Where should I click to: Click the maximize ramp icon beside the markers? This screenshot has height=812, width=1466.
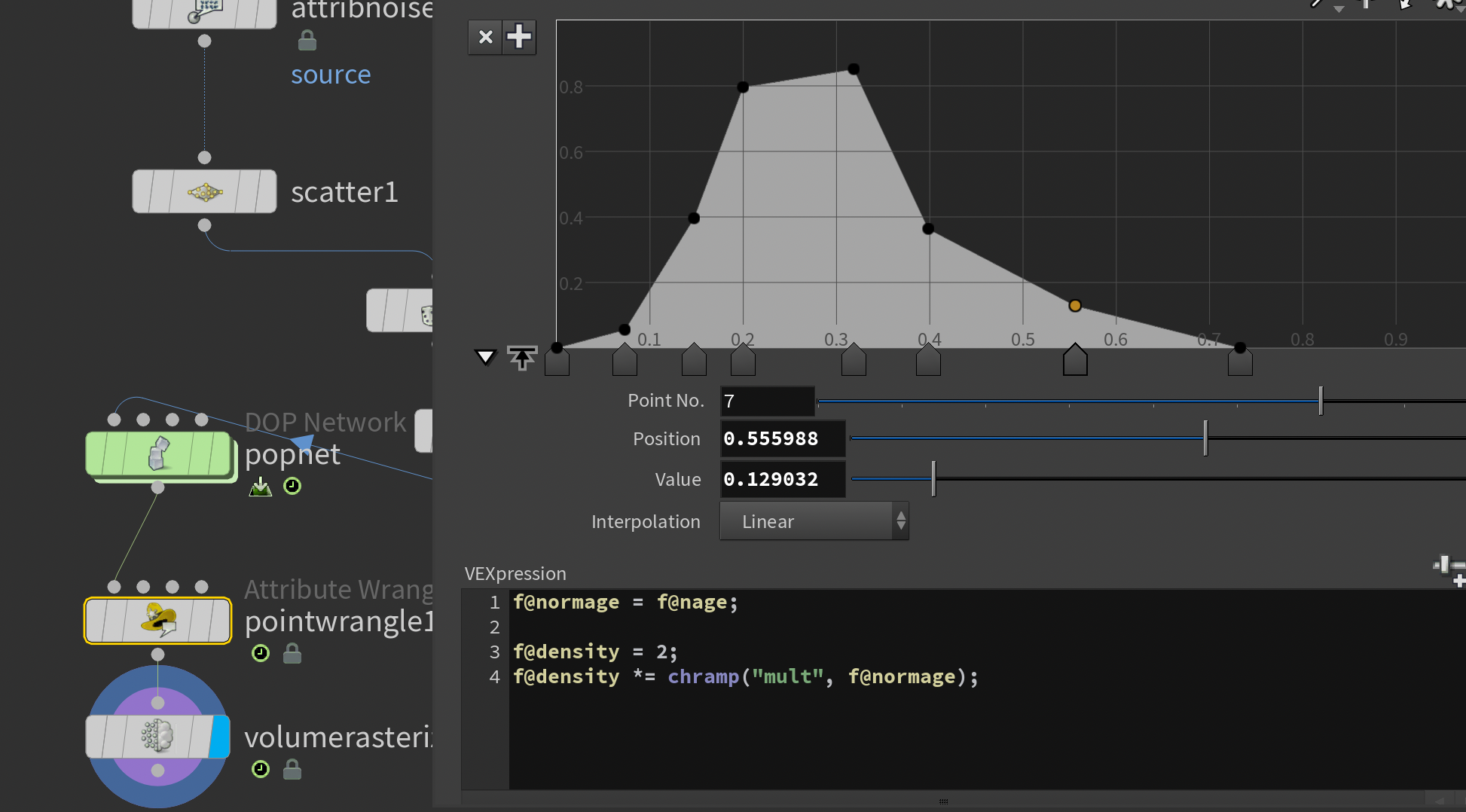coord(521,358)
